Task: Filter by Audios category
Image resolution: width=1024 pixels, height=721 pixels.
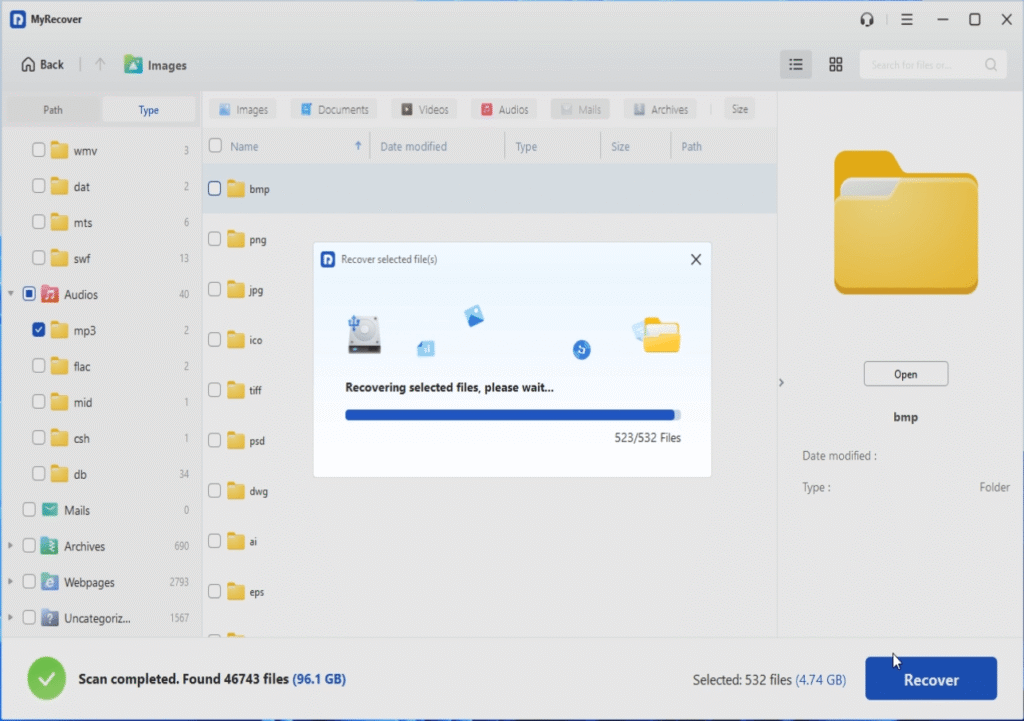Action: click(x=504, y=109)
